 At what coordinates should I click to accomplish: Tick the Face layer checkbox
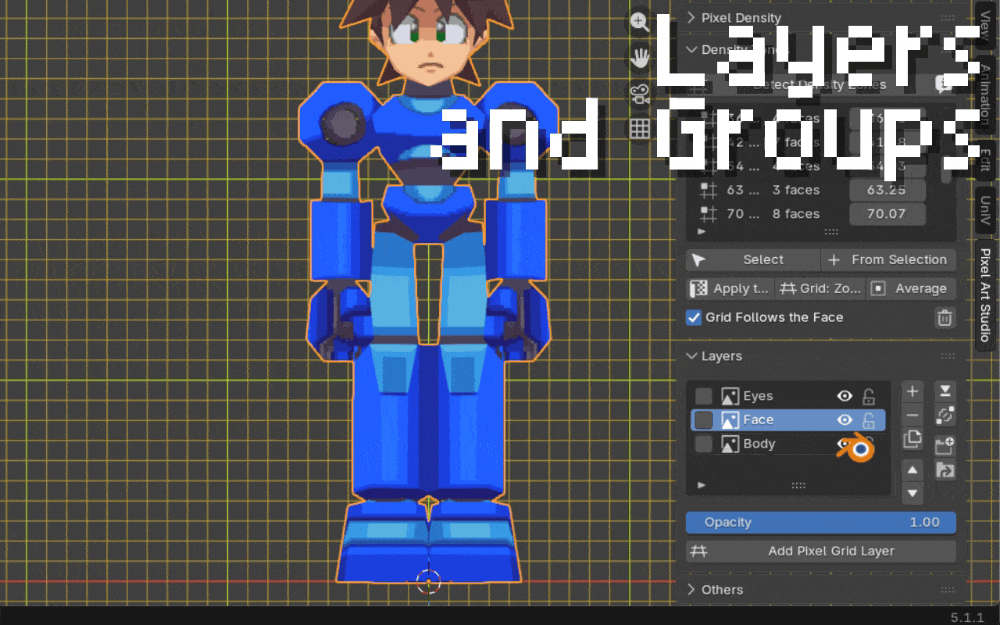[703, 420]
